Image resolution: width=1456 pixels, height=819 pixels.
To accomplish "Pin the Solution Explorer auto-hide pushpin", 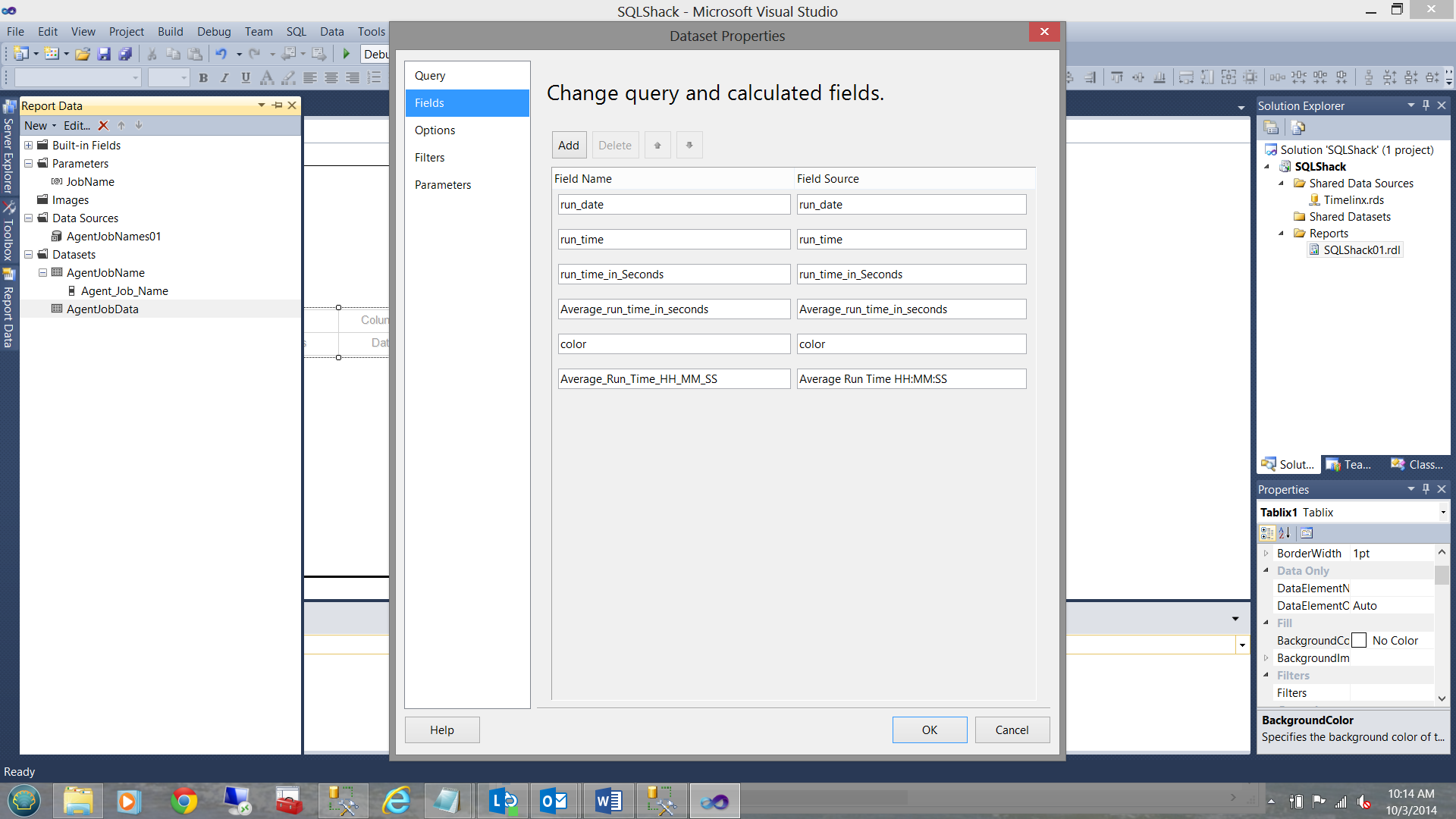I will coord(1426,105).
